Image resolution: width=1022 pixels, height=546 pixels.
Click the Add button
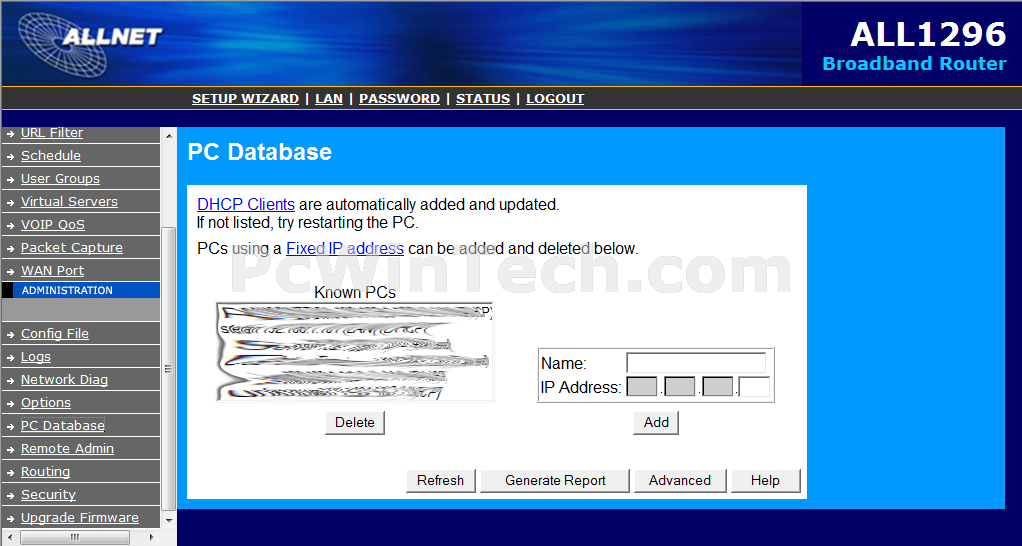656,422
